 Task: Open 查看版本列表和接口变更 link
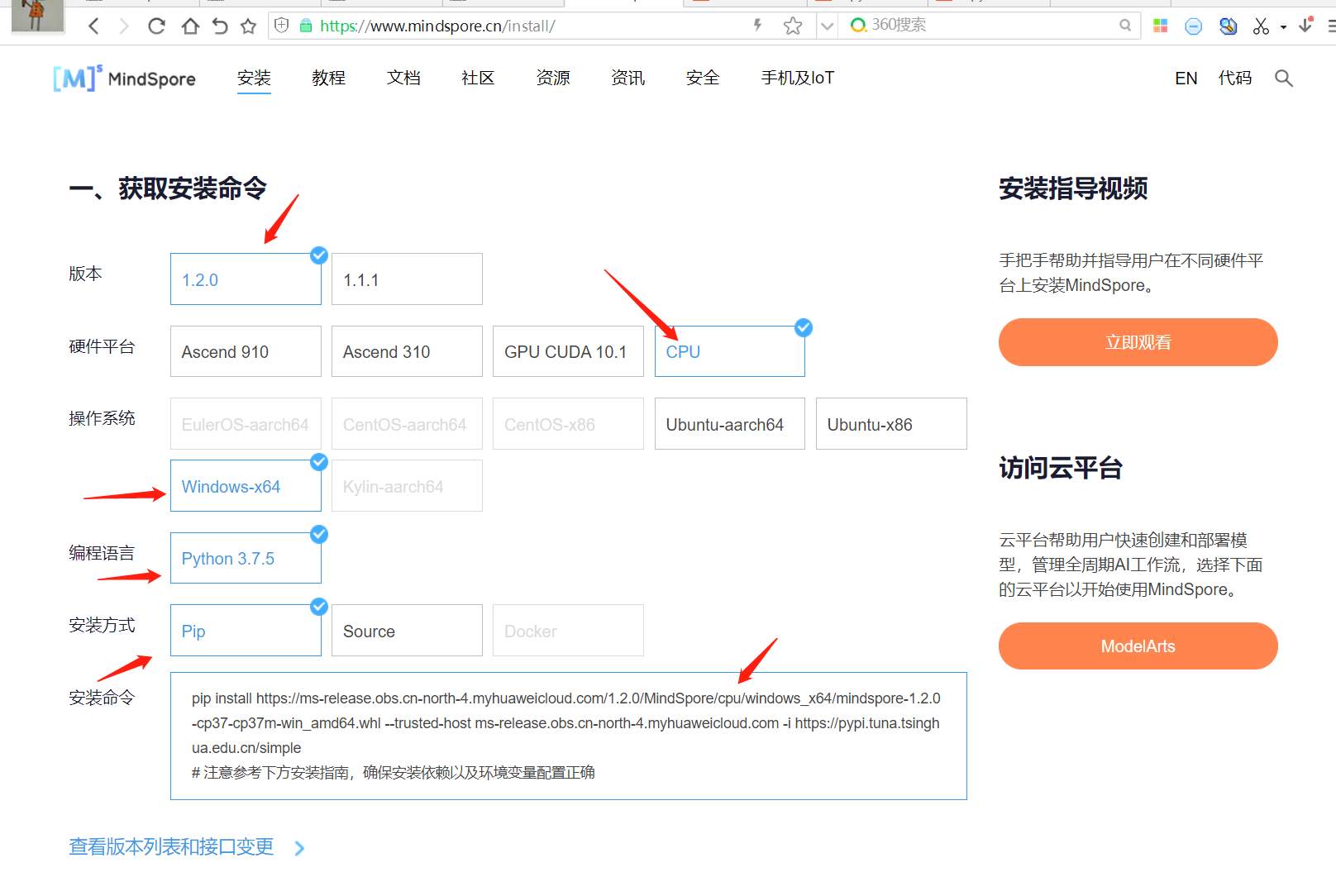pos(171,846)
